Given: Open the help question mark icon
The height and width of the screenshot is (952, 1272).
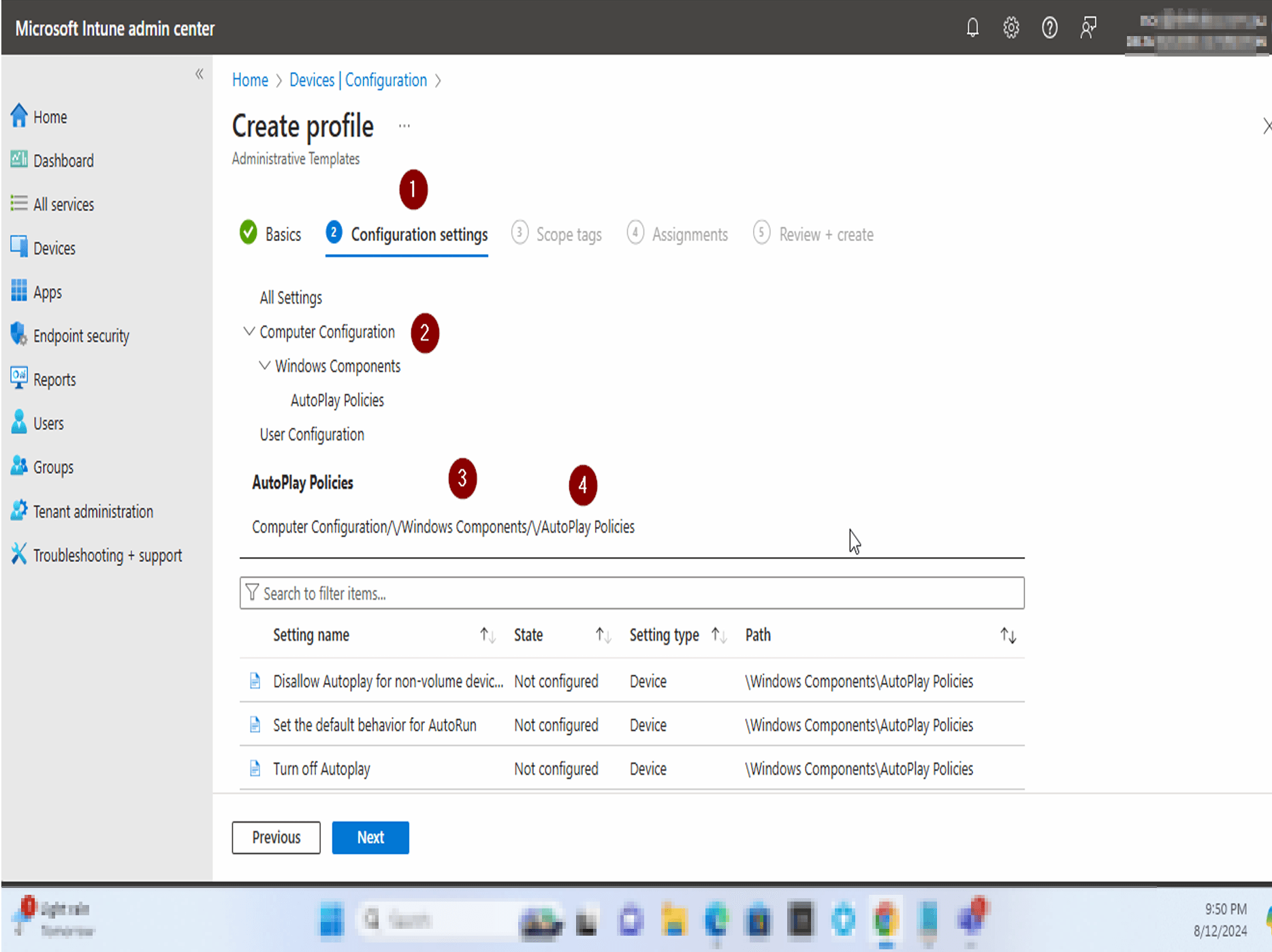Looking at the screenshot, I should tap(1049, 28).
